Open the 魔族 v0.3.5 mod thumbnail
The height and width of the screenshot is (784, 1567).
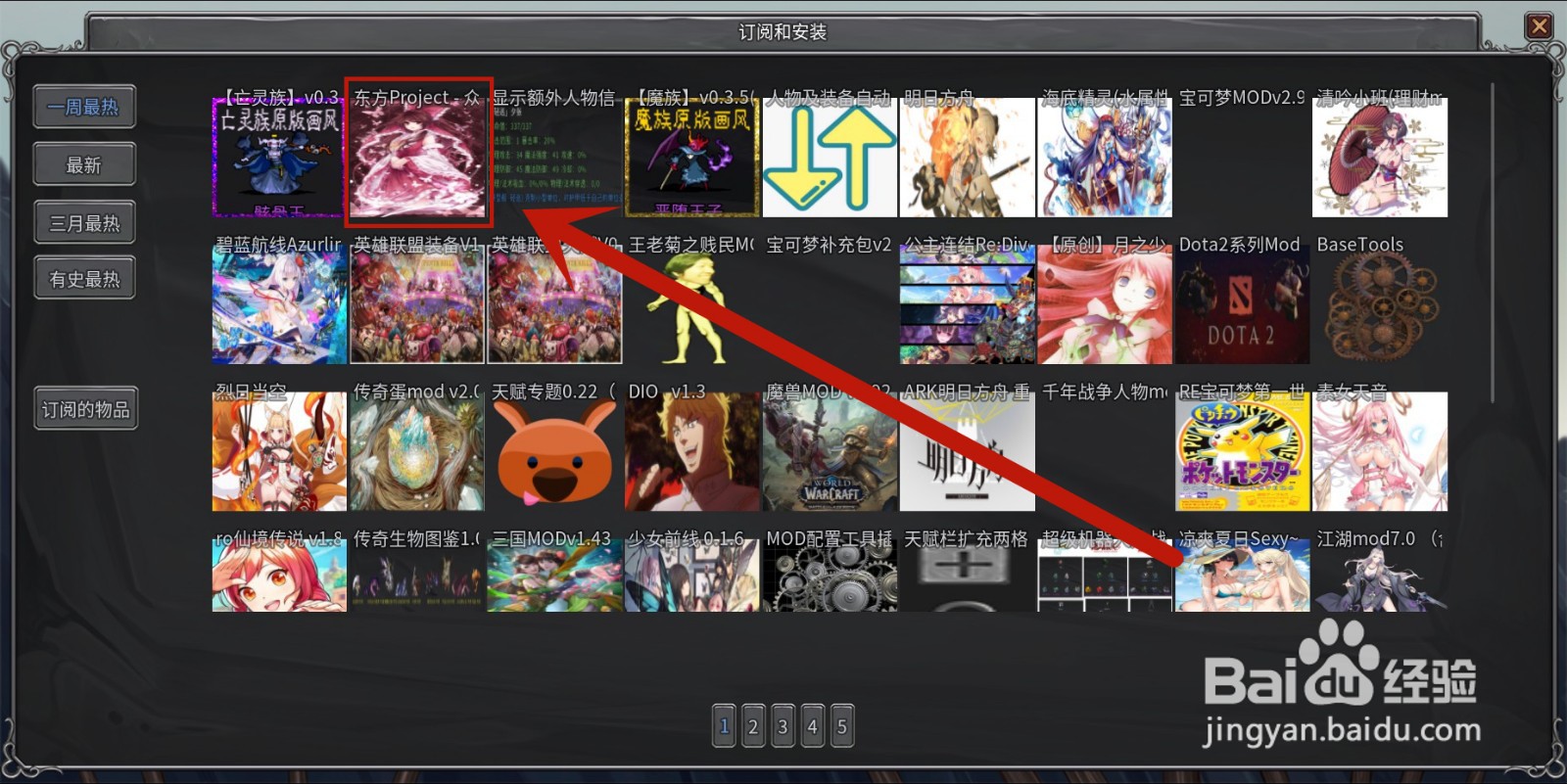[x=692, y=157]
